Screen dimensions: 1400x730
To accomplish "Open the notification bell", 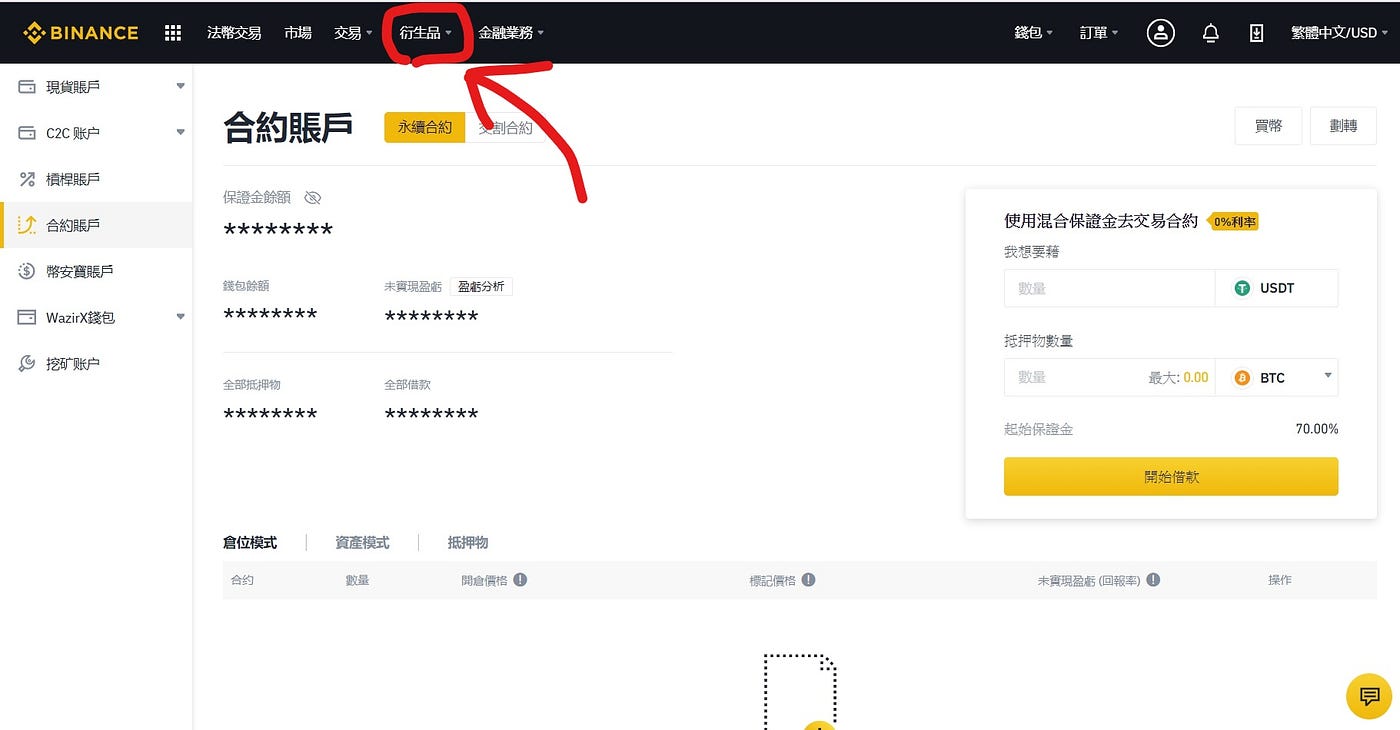I will click(x=1210, y=32).
